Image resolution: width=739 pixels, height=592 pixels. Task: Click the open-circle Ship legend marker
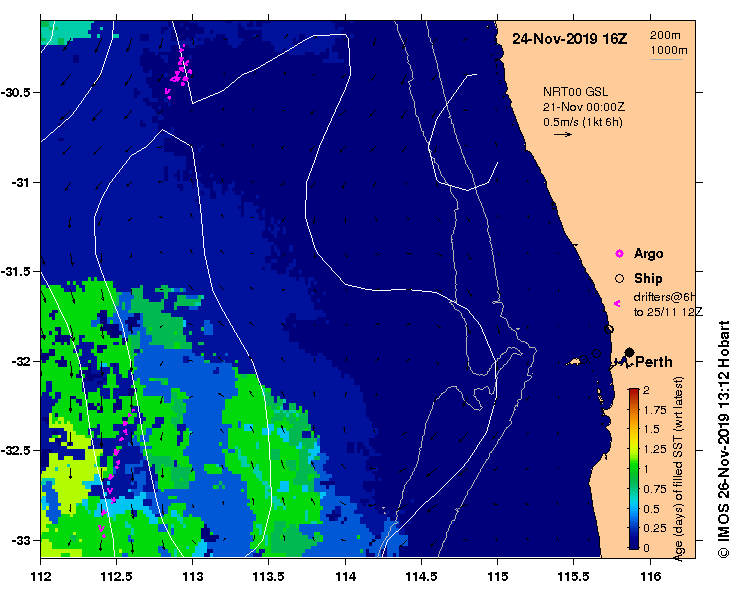619,279
